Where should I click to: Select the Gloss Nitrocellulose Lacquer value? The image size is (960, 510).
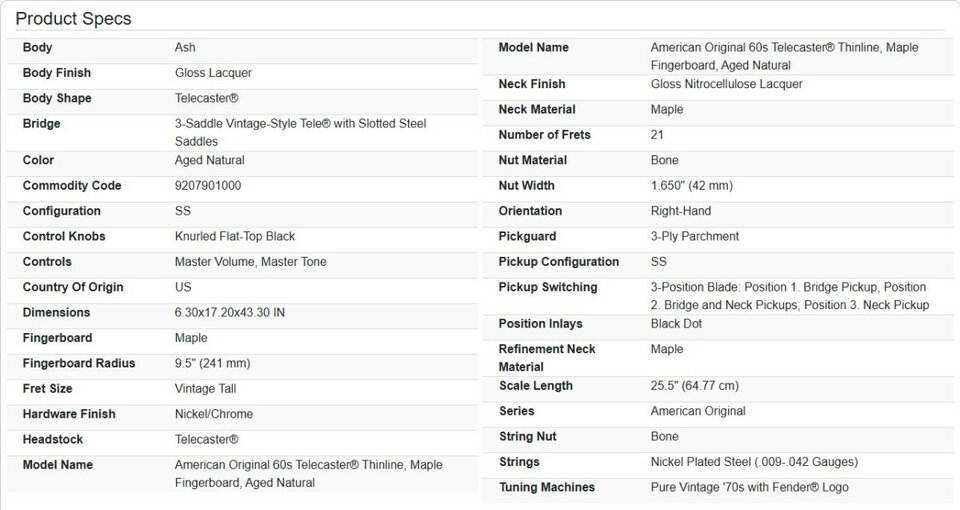click(727, 84)
